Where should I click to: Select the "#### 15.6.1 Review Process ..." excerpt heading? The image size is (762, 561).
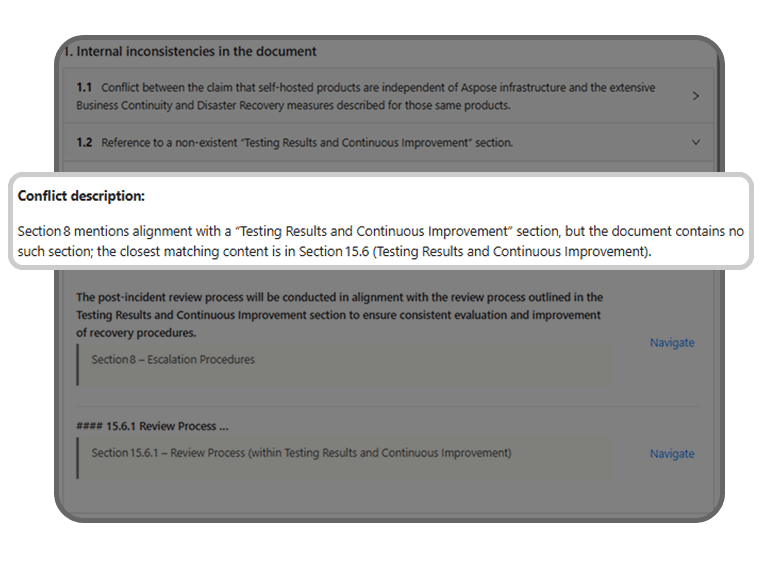pyautogui.click(x=145, y=427)
